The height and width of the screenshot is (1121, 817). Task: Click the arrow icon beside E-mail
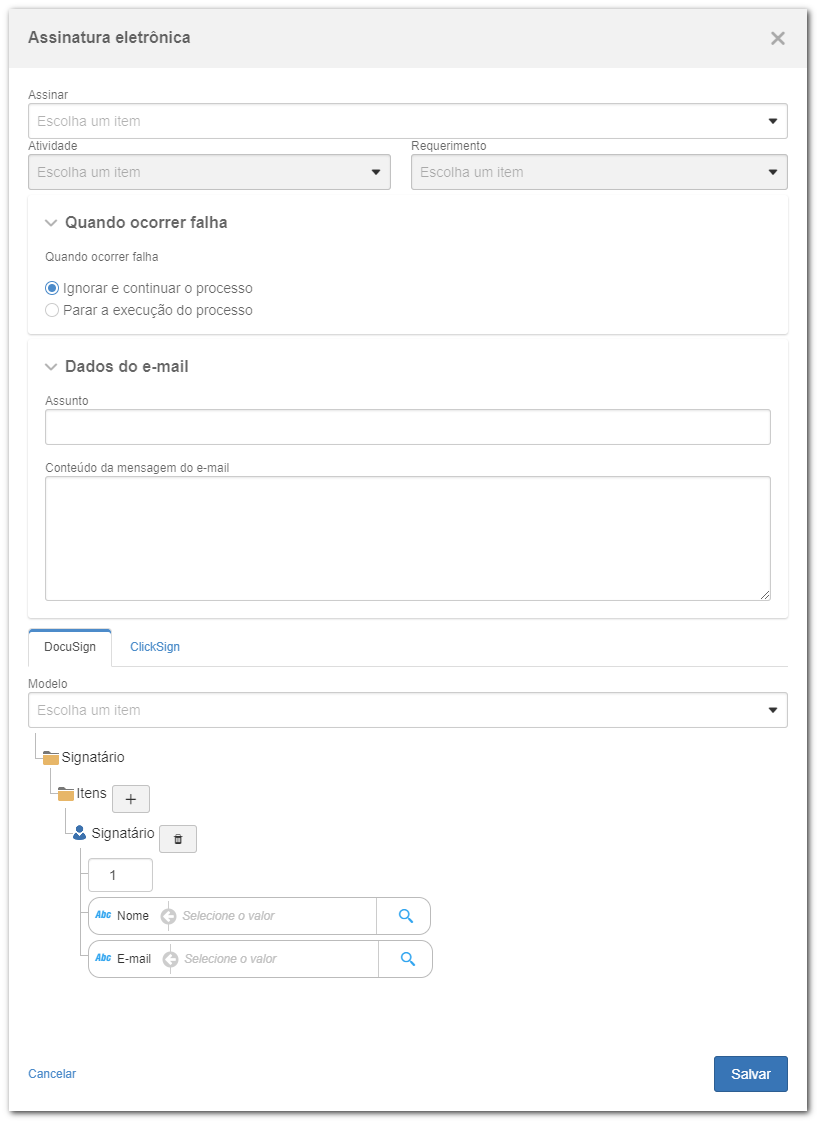(x=170, y=959)
